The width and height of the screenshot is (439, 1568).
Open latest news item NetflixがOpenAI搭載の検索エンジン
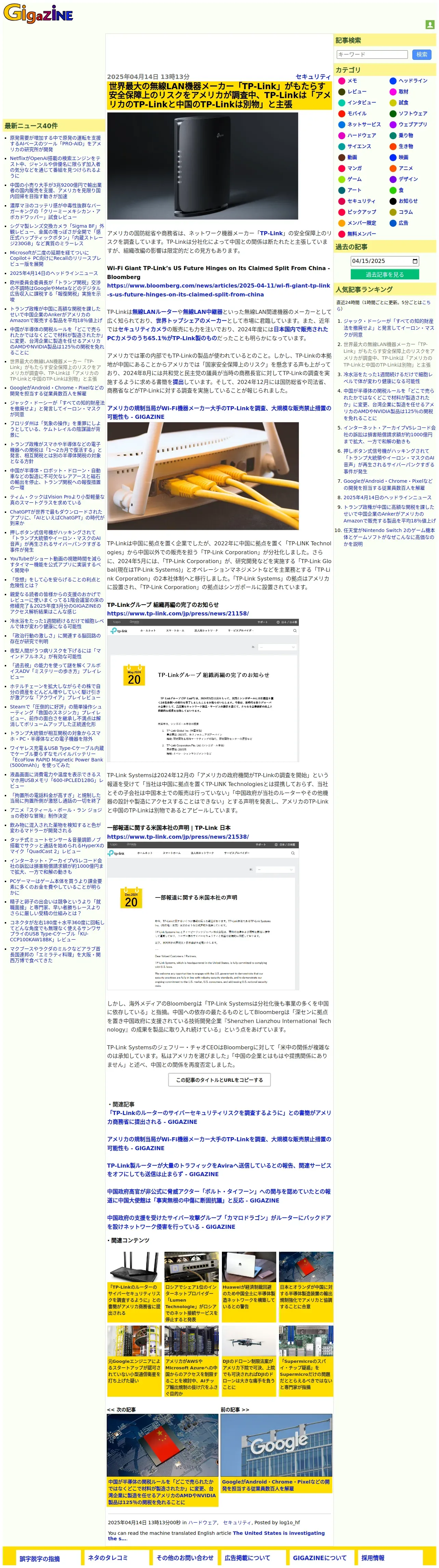tap(55, 168)
